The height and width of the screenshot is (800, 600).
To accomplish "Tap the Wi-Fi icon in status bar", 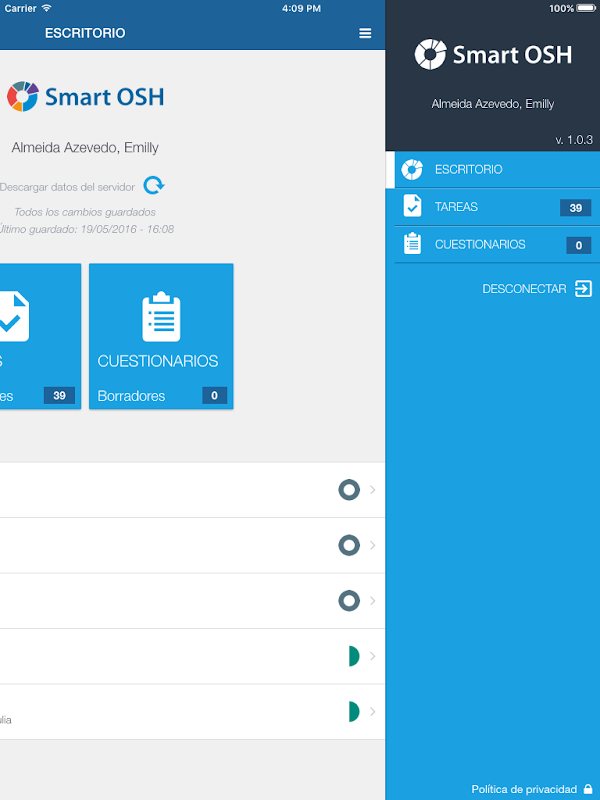I will [x=46, y=8].
